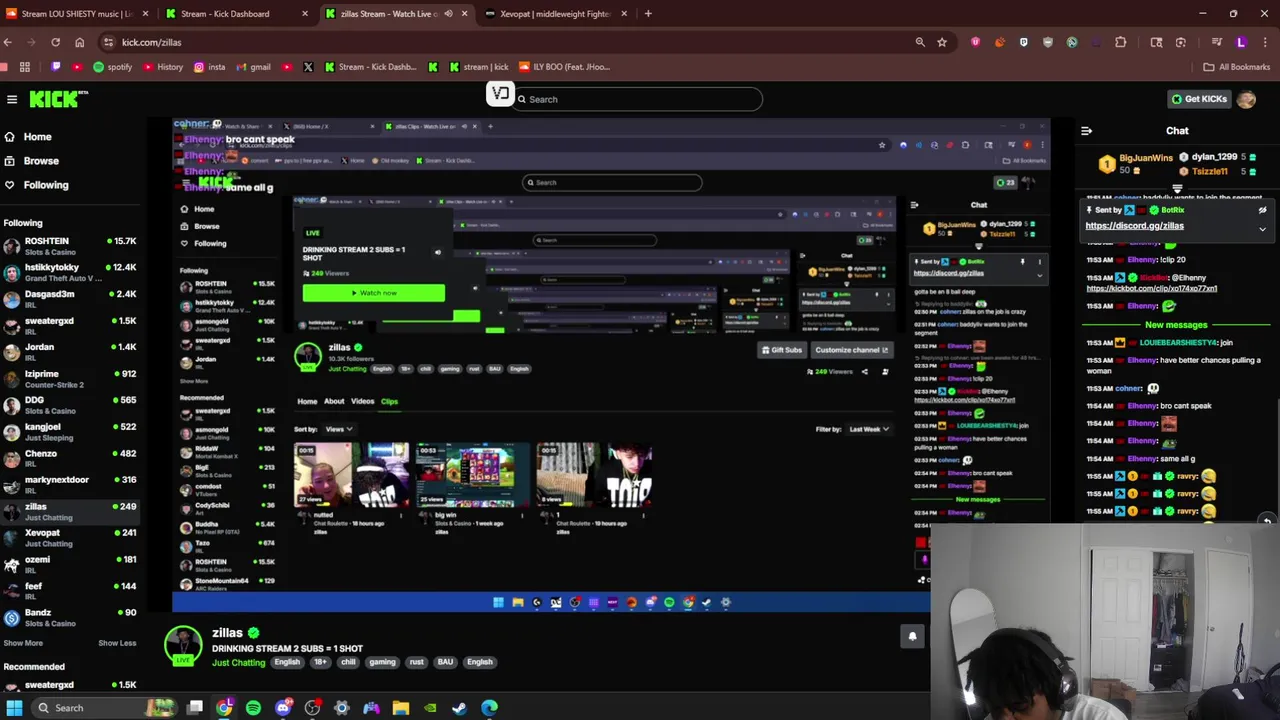
Task: Open Steam from the taskbar
Action: tap(459, 708)
